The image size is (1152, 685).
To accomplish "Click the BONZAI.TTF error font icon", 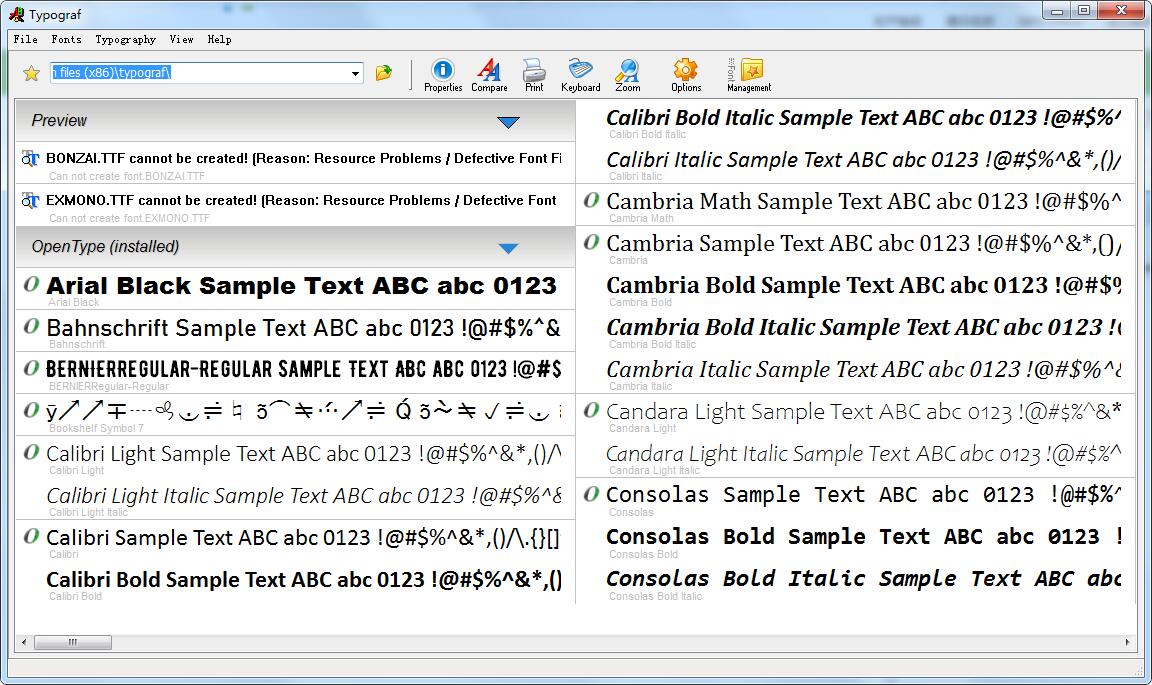I will [x=30, y=158].
